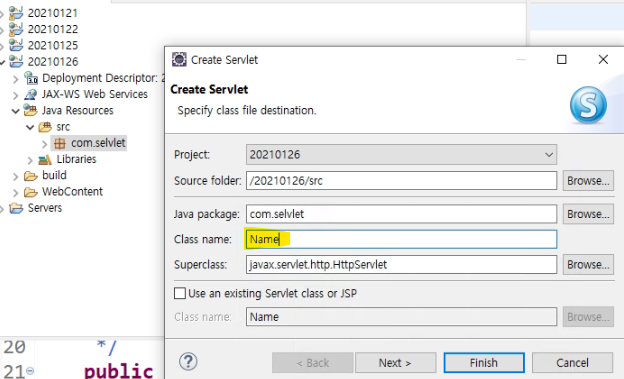This screenshot has height=379, width=624.
Task: Click the 20210126 project icon
Action: 16,62
